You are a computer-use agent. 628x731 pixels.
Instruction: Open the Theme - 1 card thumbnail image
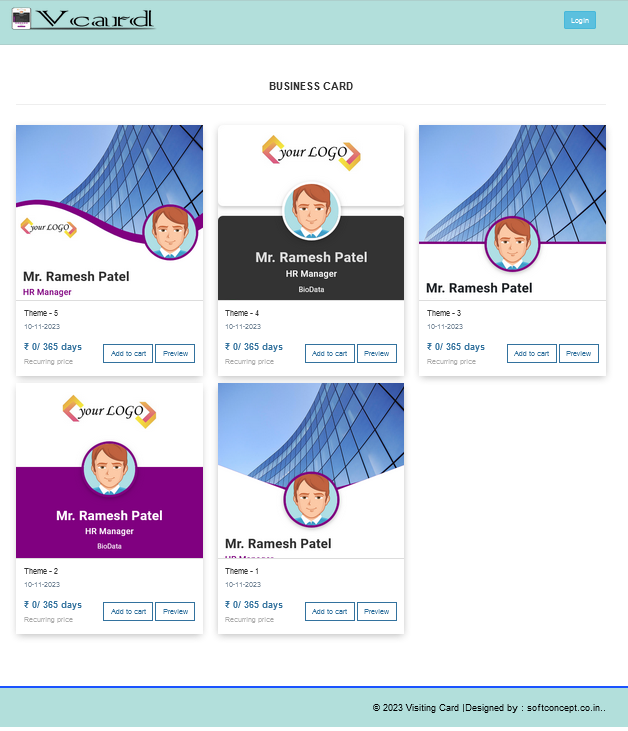click(311, 470)
